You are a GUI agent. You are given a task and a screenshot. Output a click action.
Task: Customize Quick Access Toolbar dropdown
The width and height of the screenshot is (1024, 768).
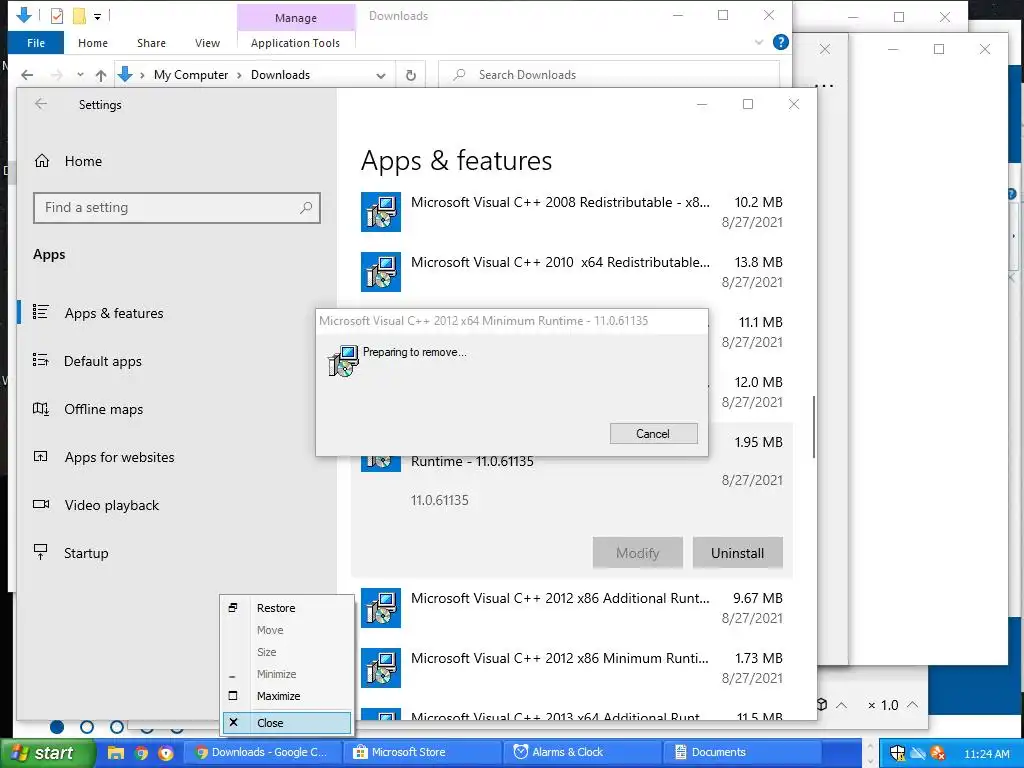[x=97, y=16]
